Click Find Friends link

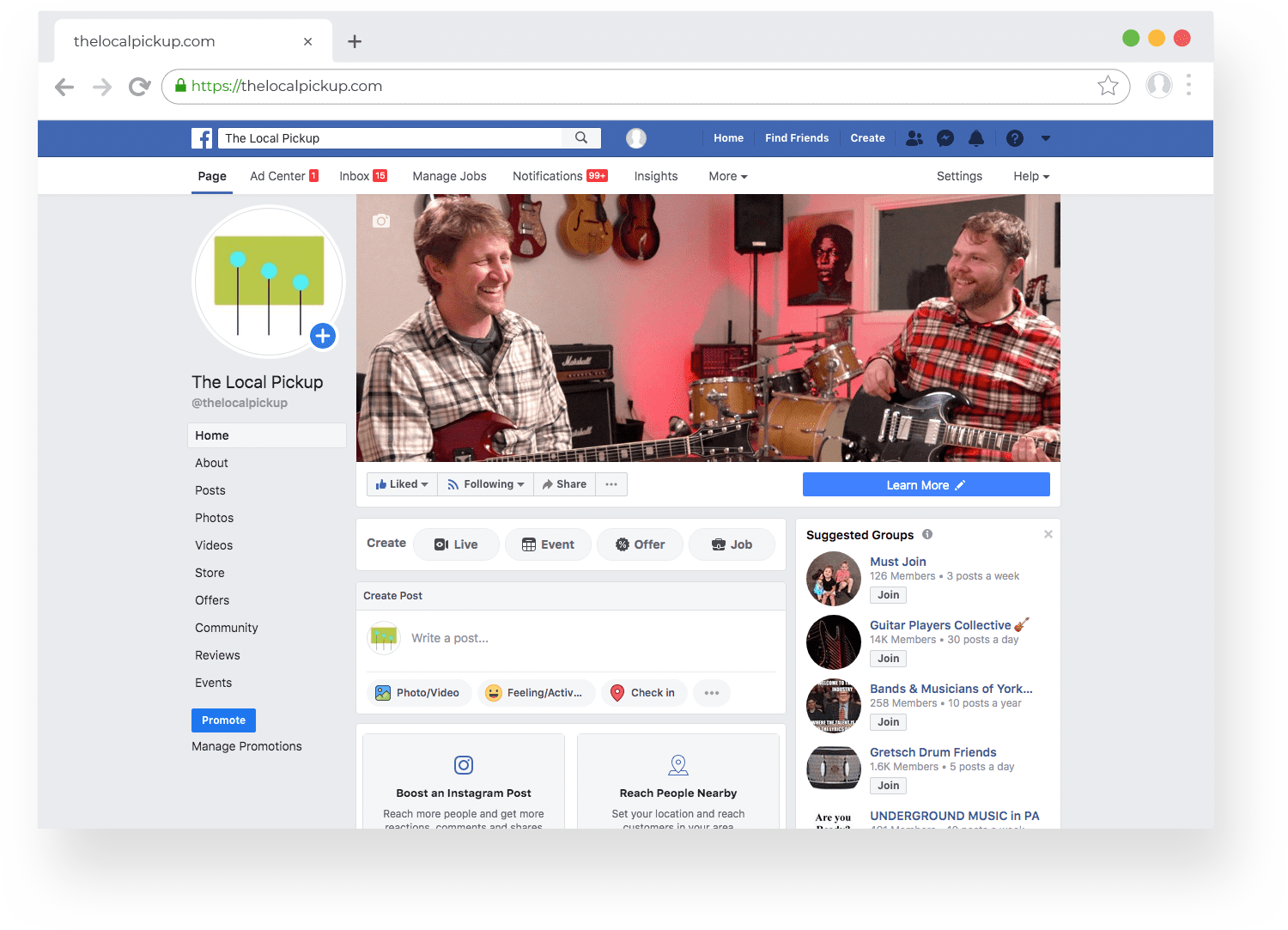(797, 138)
